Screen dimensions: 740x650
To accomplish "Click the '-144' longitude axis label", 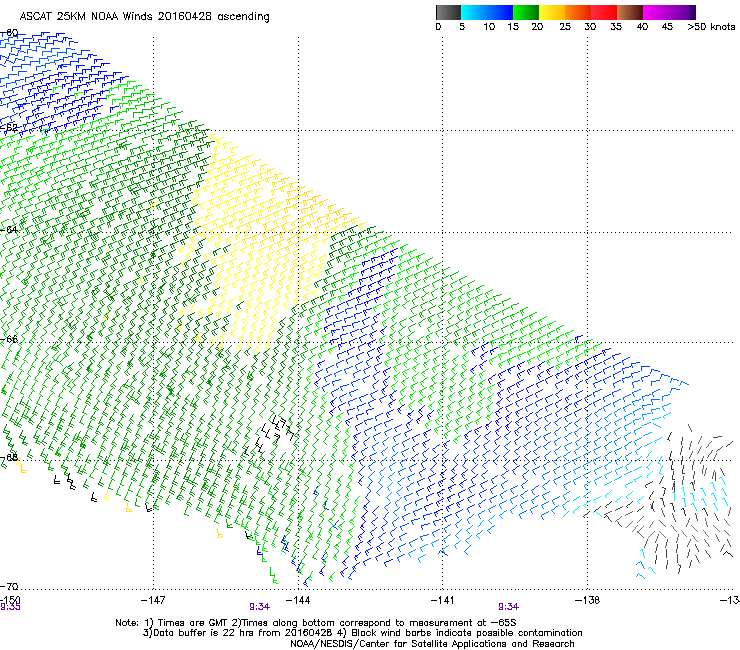I will [x=298, y=600].
